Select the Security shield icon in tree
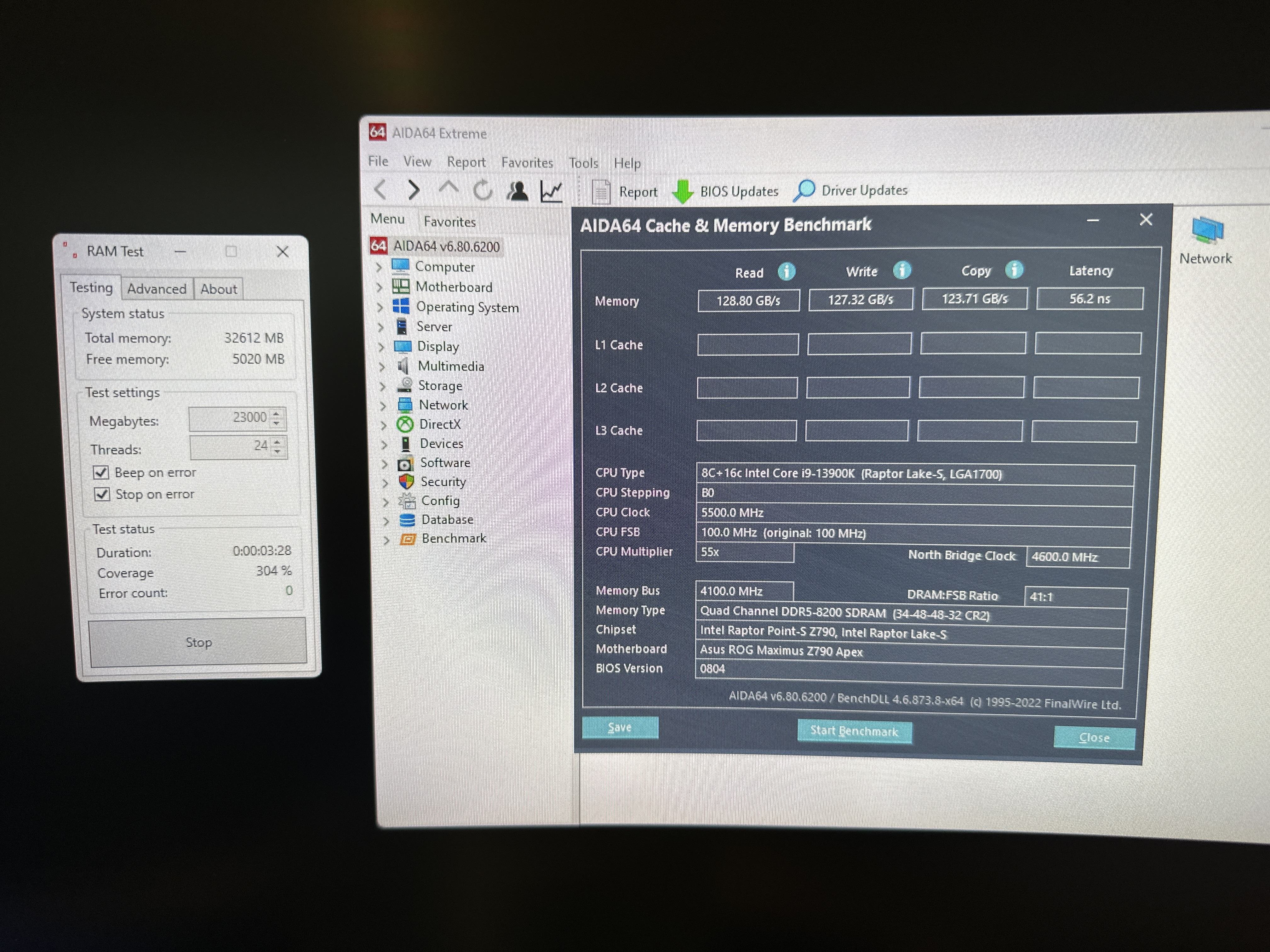1270x952 pixels. point(407,481)
